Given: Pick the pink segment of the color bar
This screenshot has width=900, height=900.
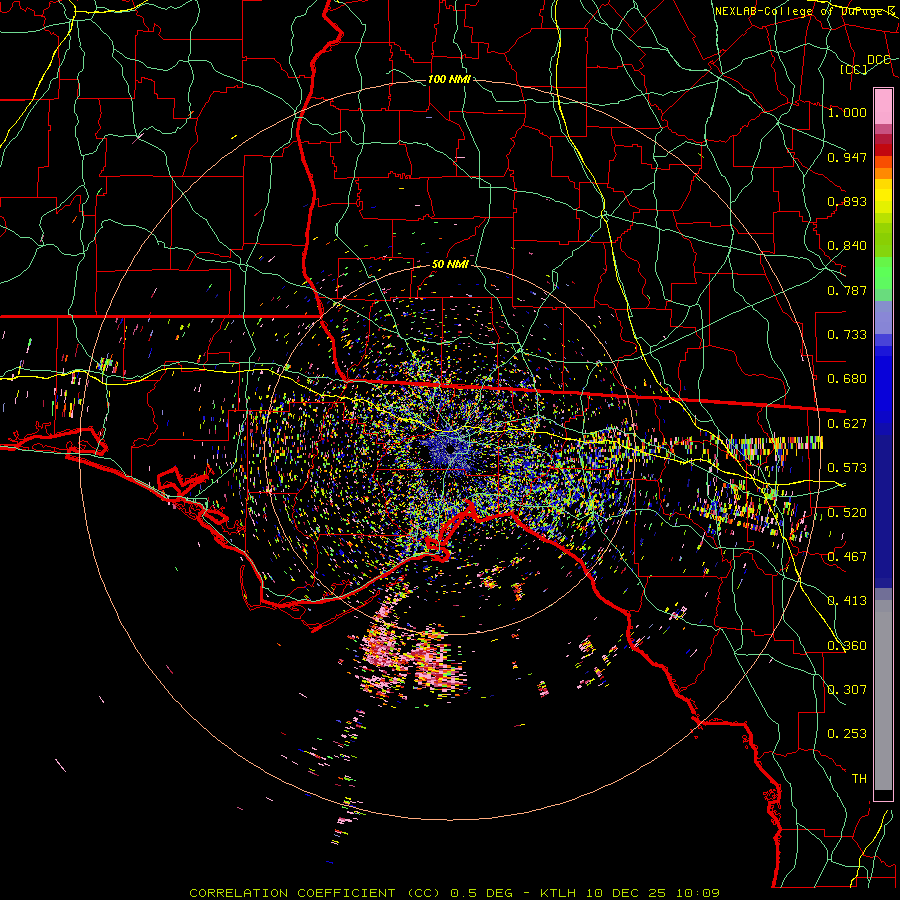Looking at the screenshot, I should click(883, 106).
